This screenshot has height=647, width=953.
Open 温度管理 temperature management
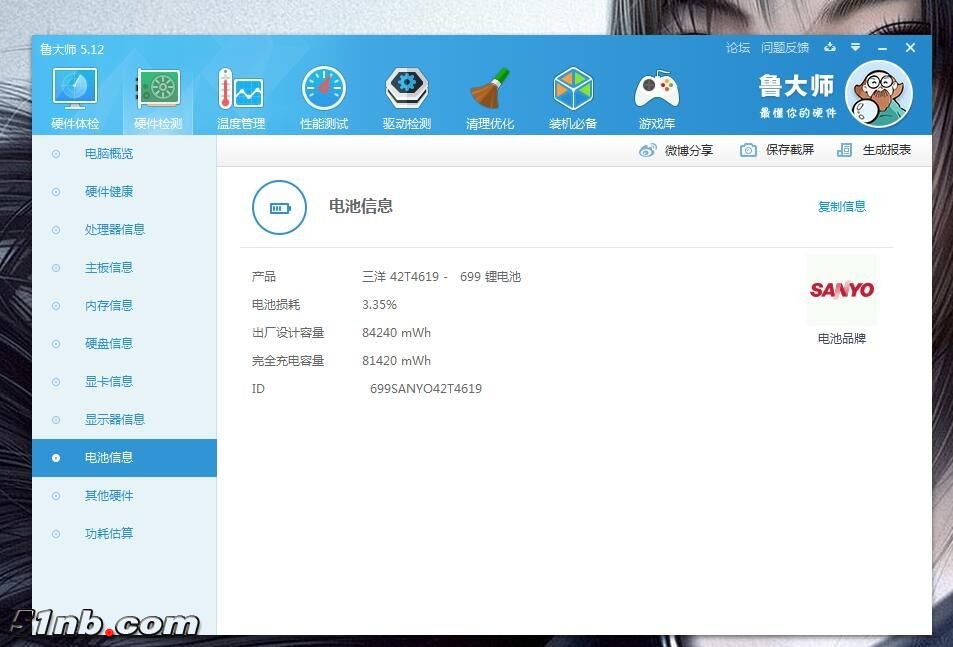[240, 95]
